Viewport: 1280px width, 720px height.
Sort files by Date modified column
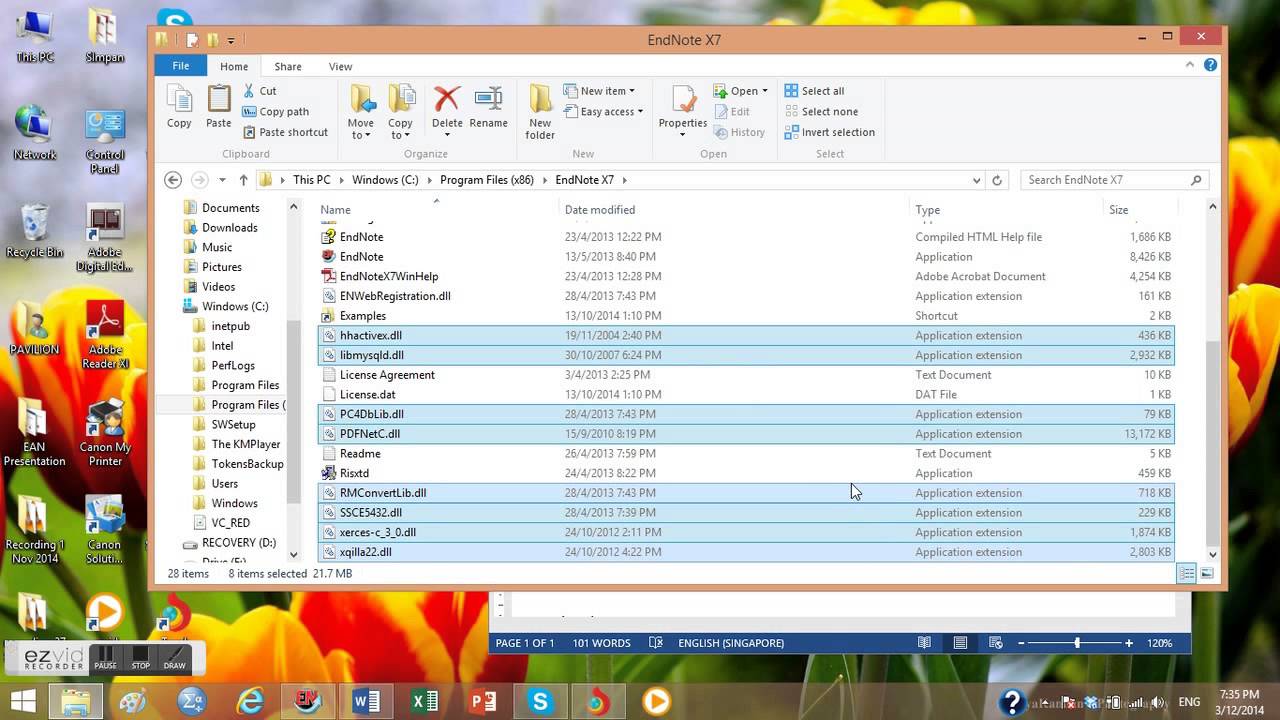[x=735, y=210]
